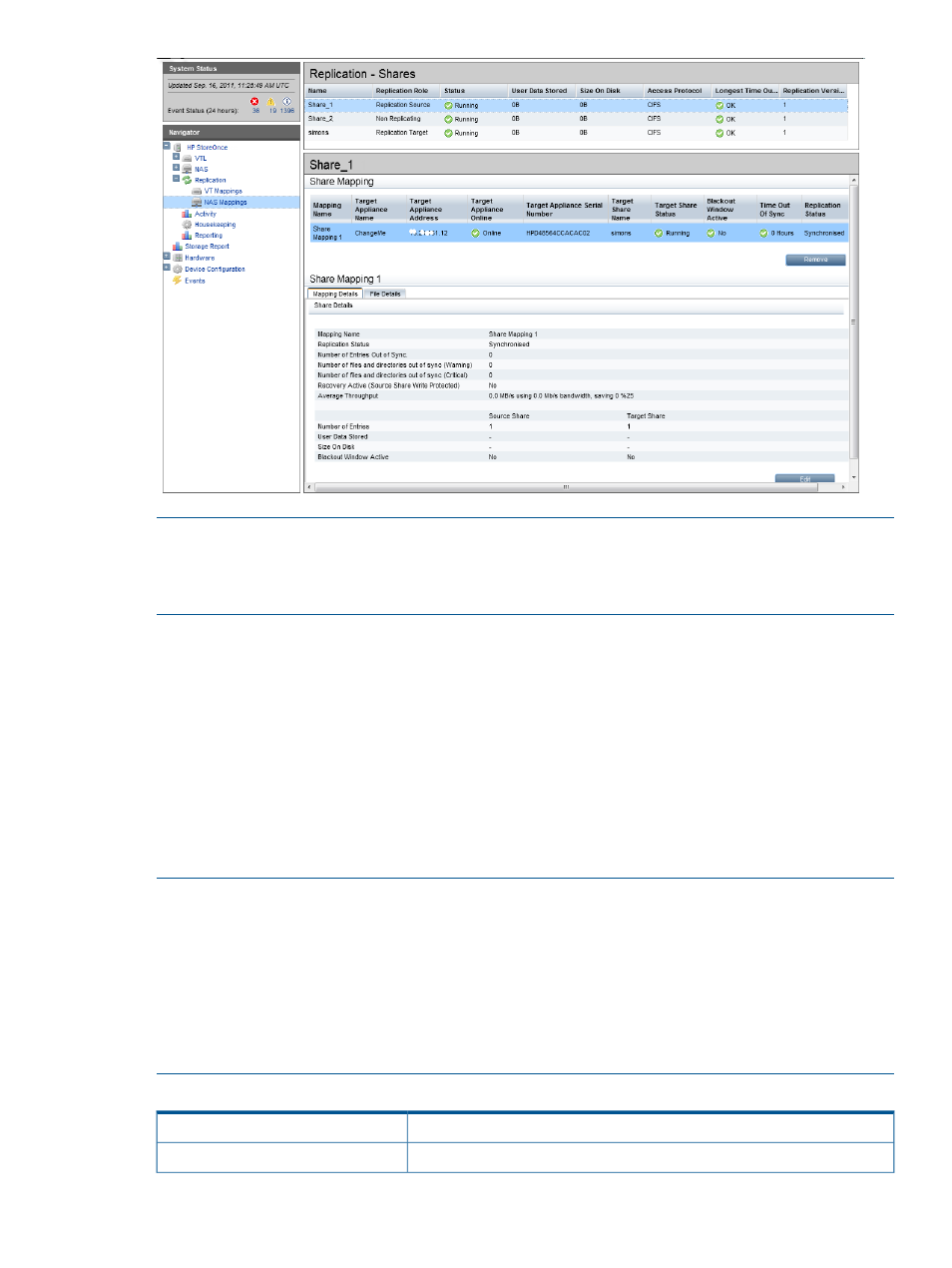Screen dimensions: 952x1268
Task: Sort shares by Name column header
Action: [338, 91]
